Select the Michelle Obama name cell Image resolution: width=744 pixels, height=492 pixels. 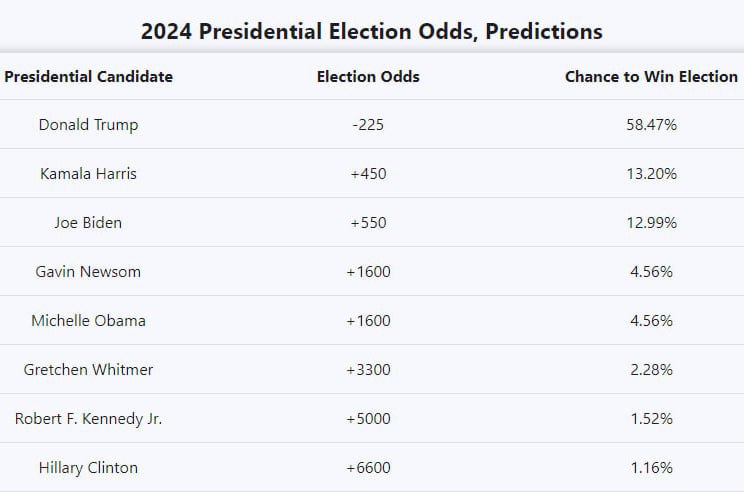tap(88, 321)
